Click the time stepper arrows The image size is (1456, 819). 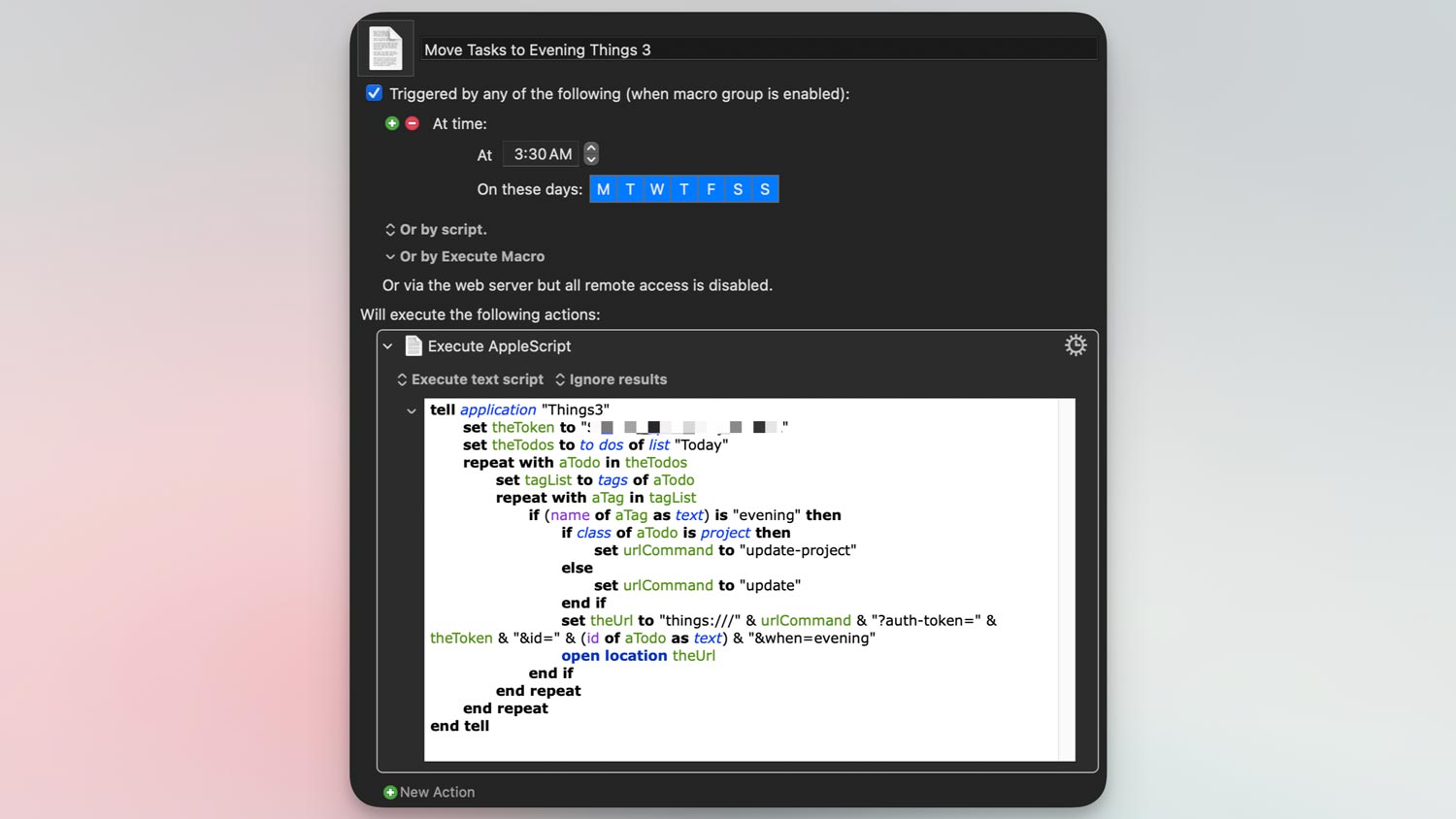click(x=591, y=153)
